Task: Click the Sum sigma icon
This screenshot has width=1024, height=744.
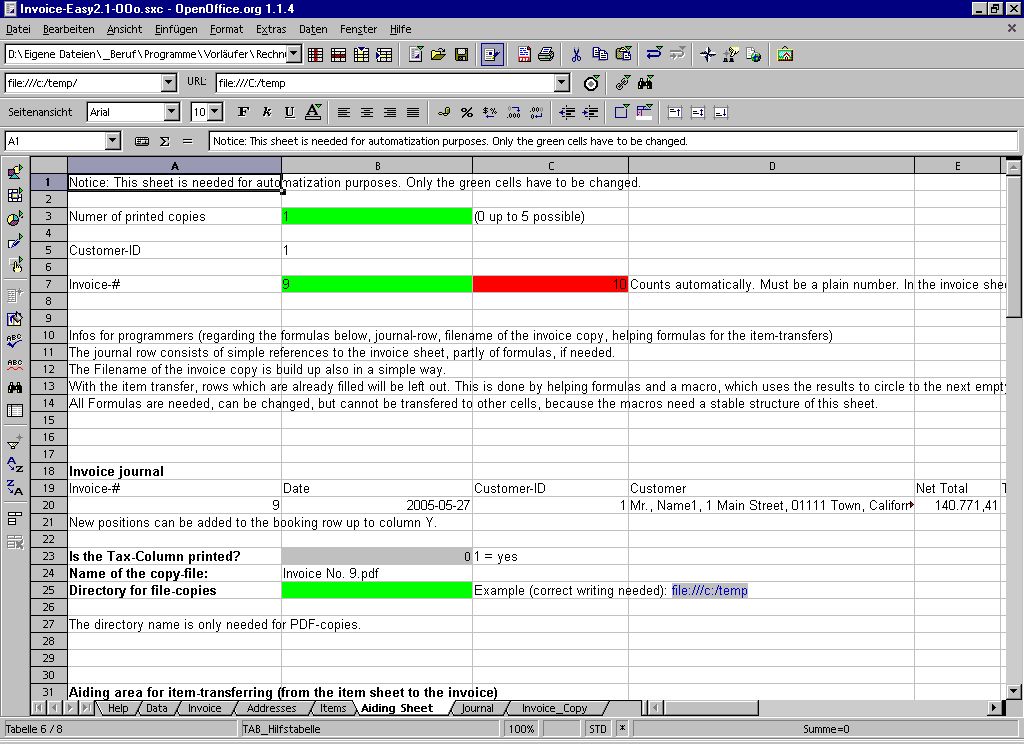Action: click(x=164, y=142)
